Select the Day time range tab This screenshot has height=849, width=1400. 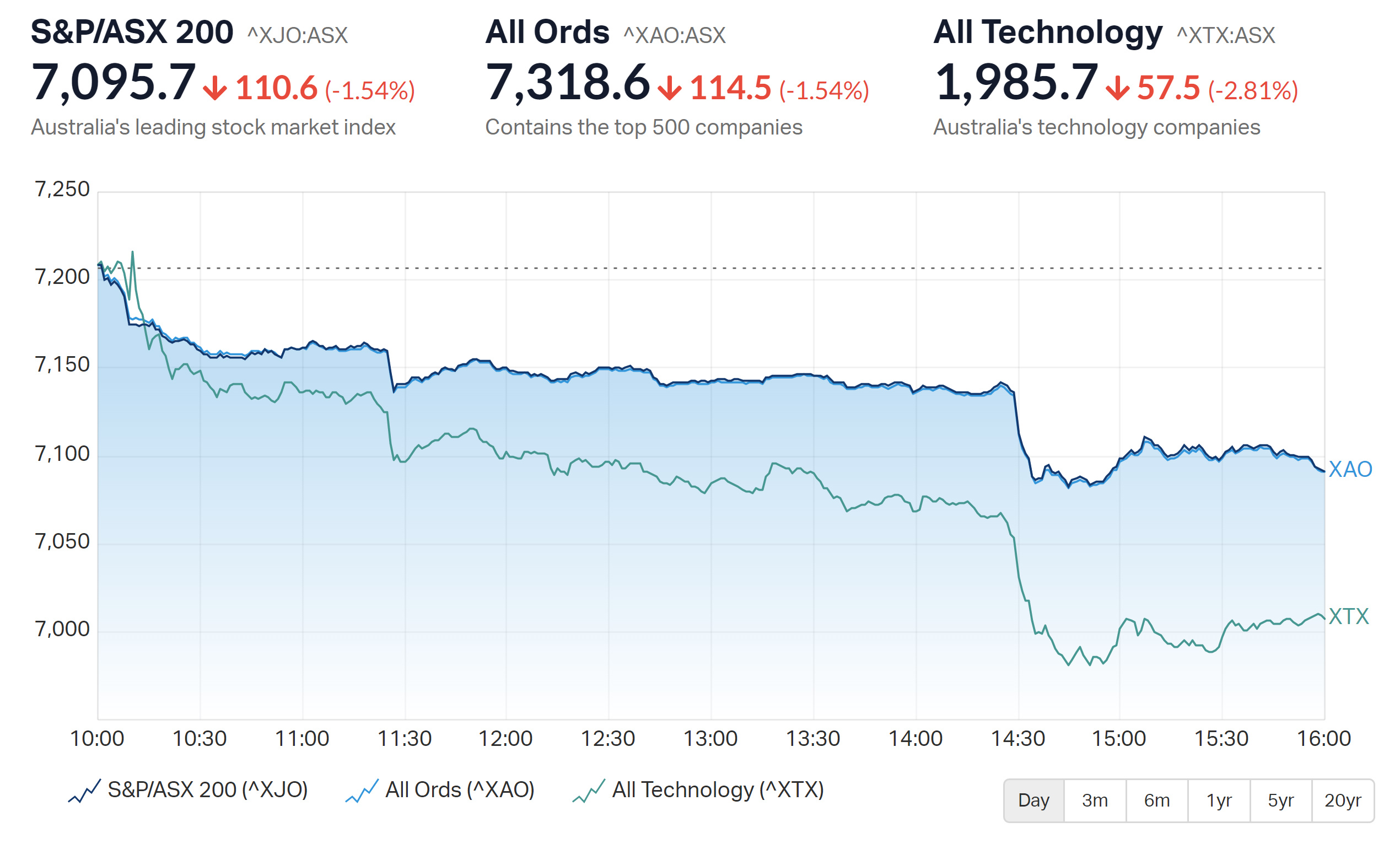pos(1033,800)
